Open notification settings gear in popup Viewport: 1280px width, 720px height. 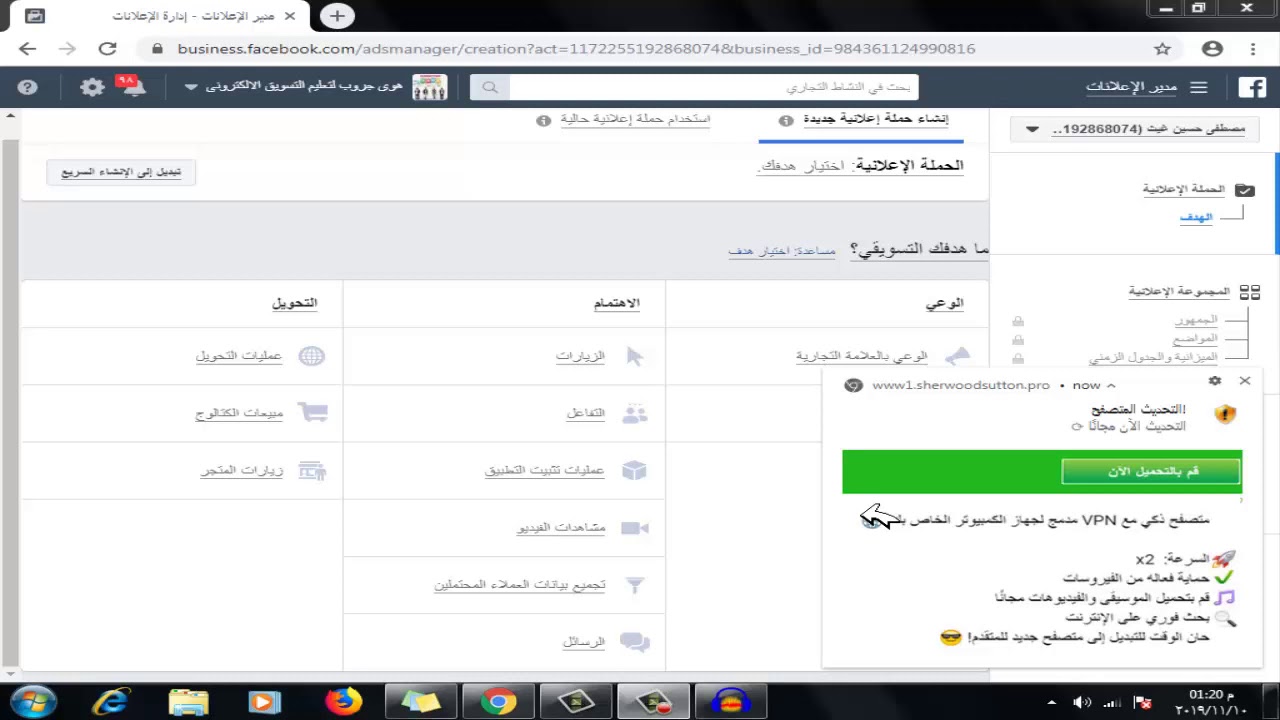click(1215, 381)
